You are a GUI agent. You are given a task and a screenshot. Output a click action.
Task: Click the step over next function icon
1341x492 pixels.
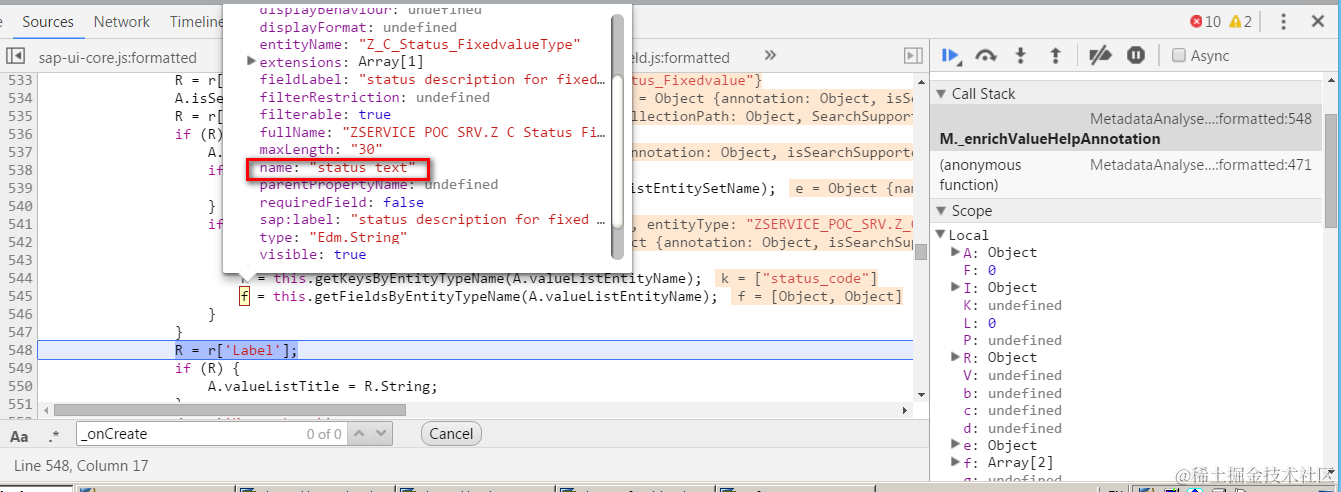[986, 56]
